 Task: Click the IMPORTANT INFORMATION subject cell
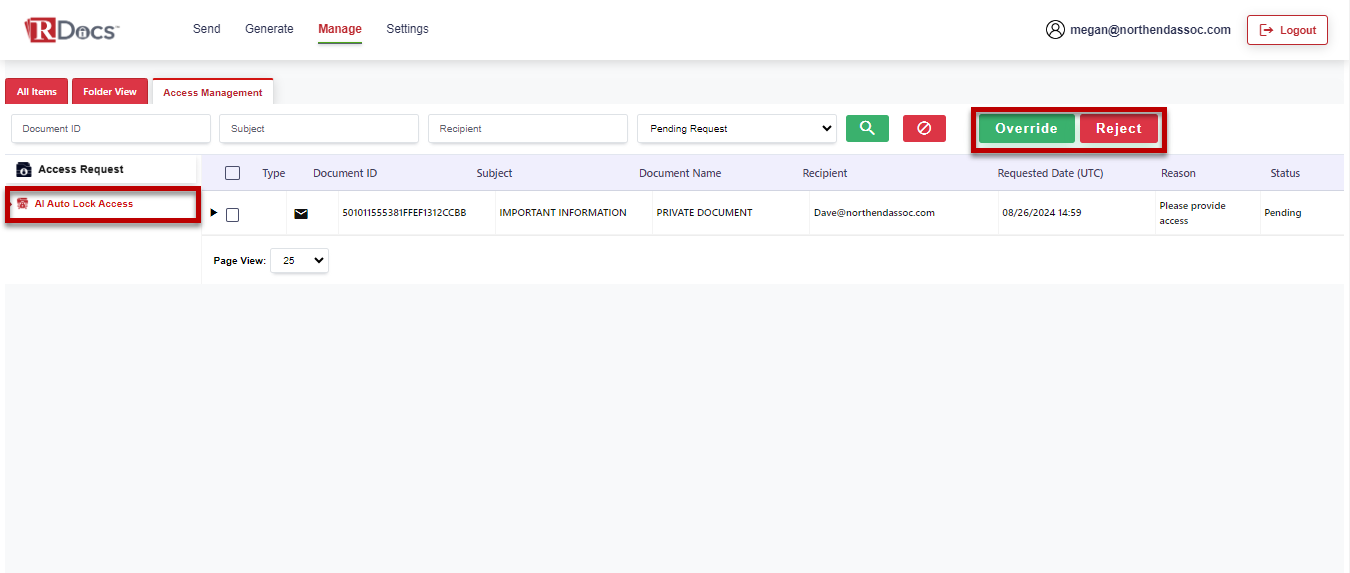pos(563,213)
